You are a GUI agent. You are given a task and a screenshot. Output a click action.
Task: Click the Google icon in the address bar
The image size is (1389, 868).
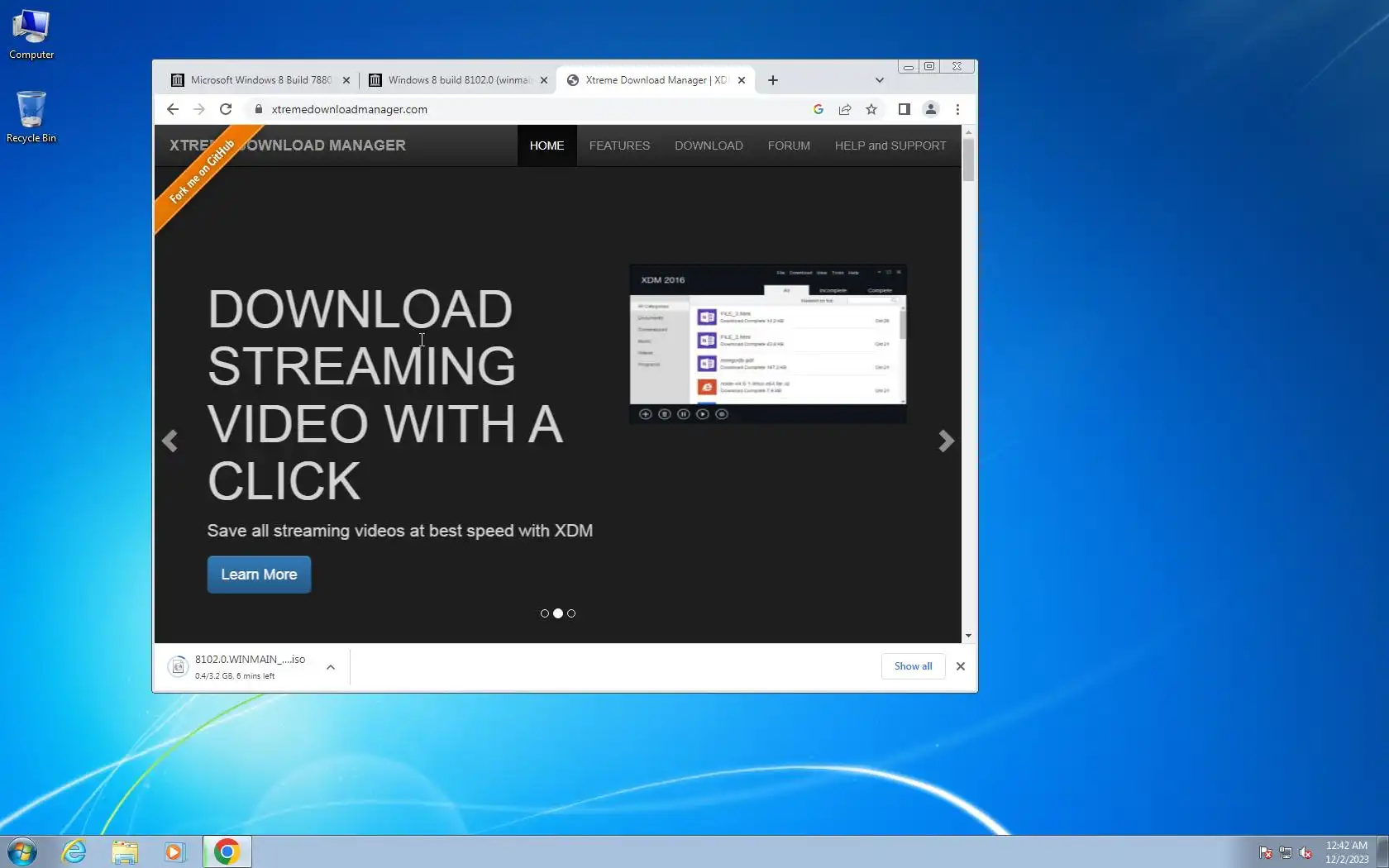point(819,109)
